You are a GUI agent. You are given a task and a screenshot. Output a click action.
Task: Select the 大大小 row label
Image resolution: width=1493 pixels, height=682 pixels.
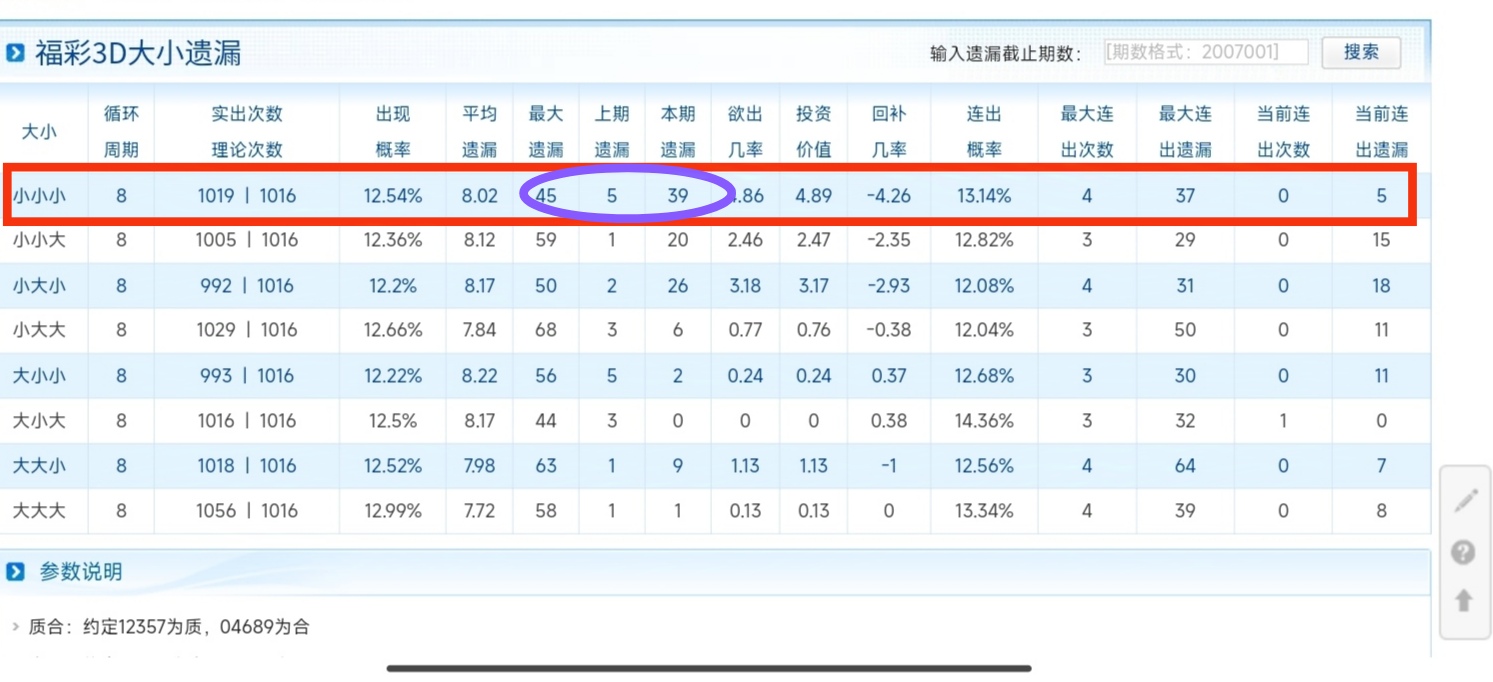(38, 466)
